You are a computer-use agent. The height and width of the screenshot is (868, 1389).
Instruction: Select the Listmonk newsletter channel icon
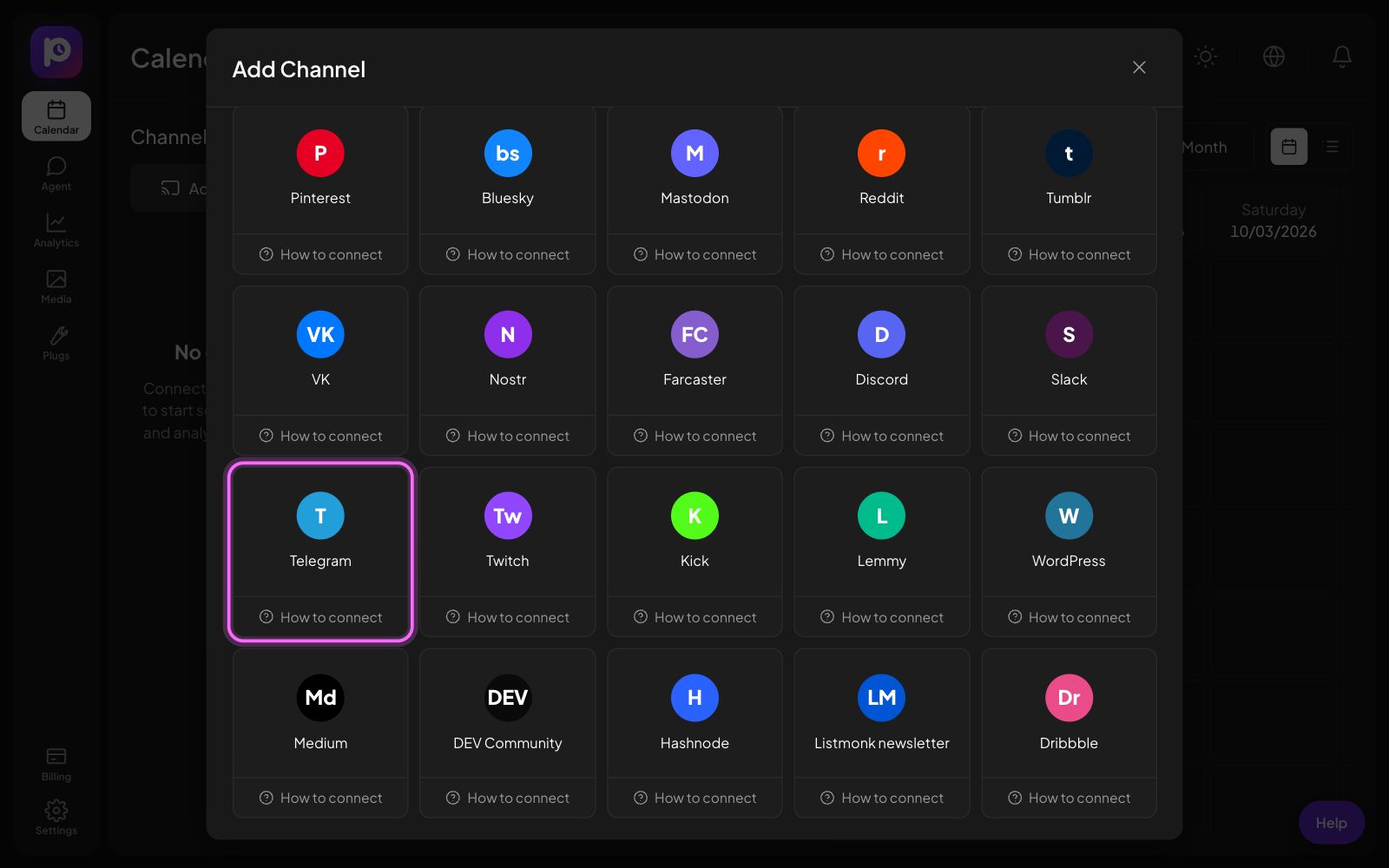(881, 698)
